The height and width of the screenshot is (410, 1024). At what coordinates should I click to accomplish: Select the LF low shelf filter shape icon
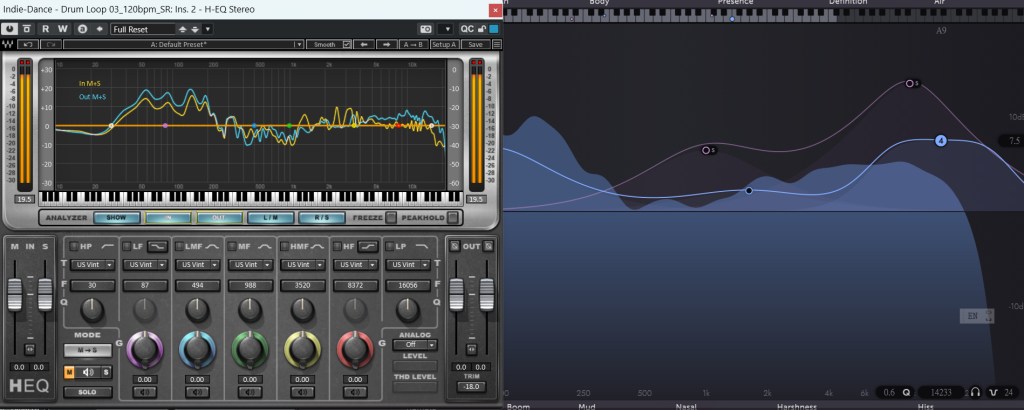coord(157,245)
